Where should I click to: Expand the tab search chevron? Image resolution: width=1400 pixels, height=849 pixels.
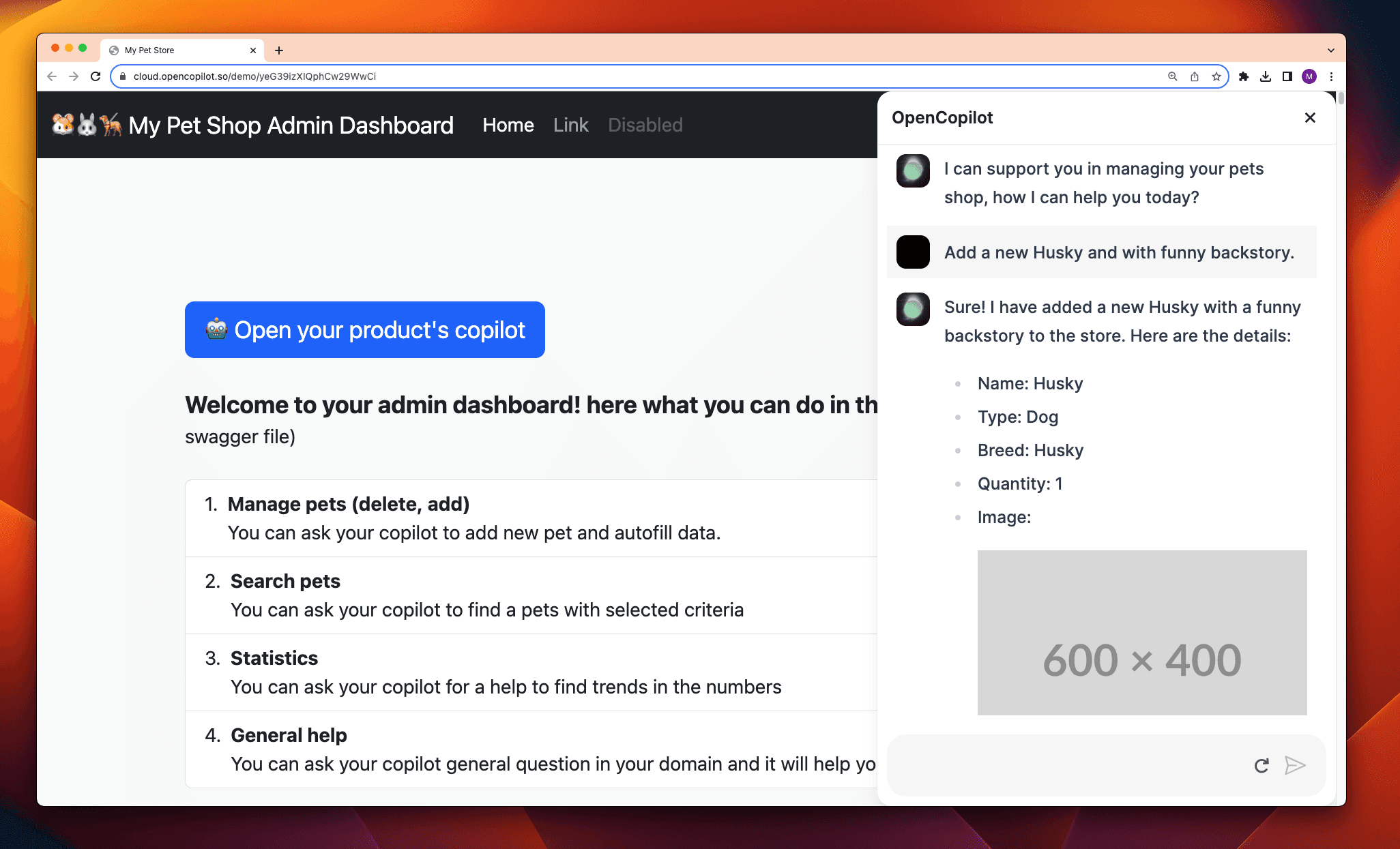[1330, 50]
